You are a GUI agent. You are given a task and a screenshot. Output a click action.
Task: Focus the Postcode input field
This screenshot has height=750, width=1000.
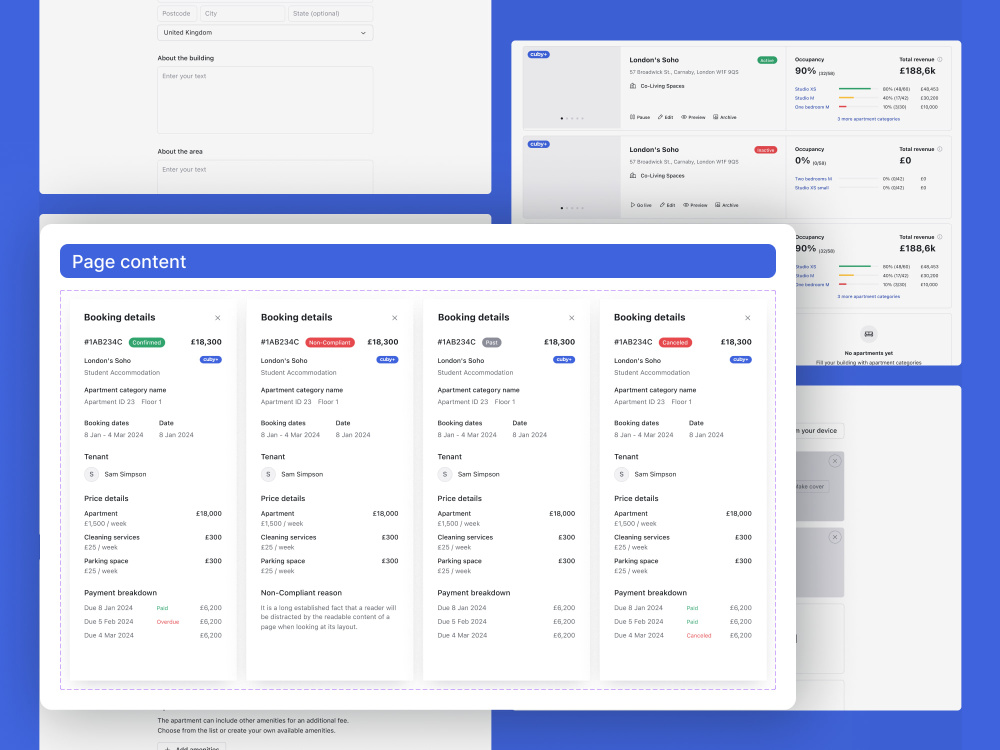[x=177, y=13]
